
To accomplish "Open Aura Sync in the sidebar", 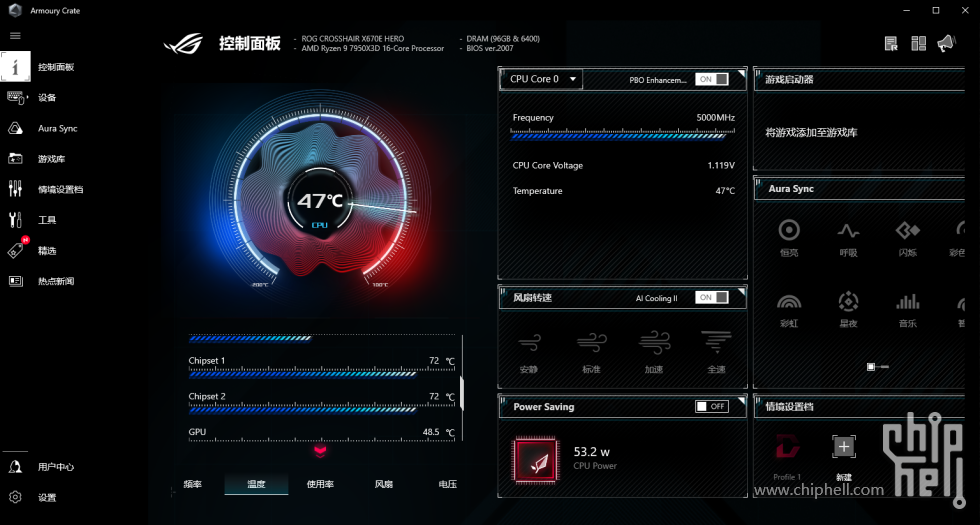I will [58, 128].
